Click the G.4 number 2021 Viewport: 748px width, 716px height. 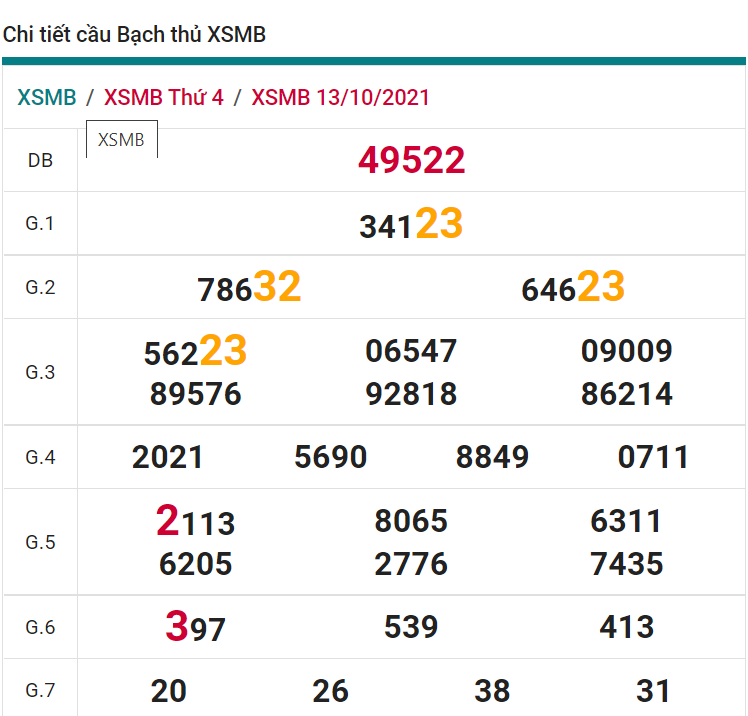point(168,458)
